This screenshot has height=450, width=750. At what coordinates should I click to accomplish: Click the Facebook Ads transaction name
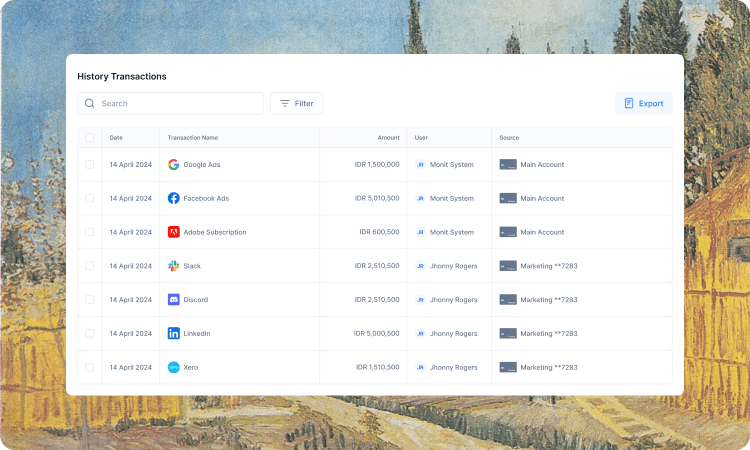[x=206, y=198]
